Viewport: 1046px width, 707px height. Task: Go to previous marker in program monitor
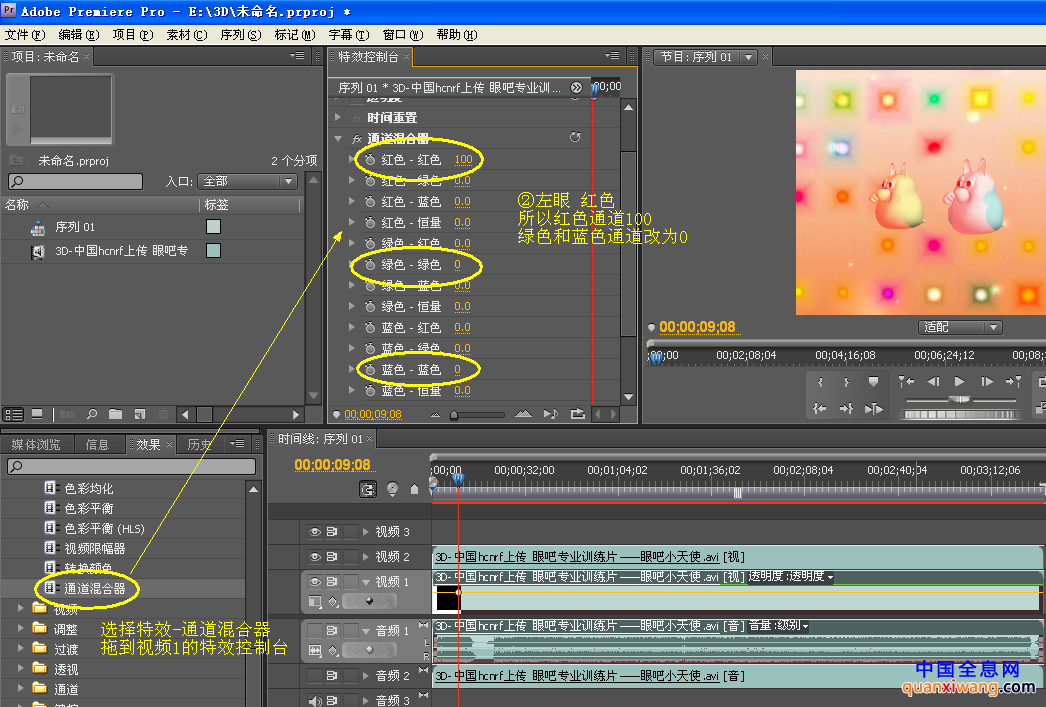pos(906,382)
